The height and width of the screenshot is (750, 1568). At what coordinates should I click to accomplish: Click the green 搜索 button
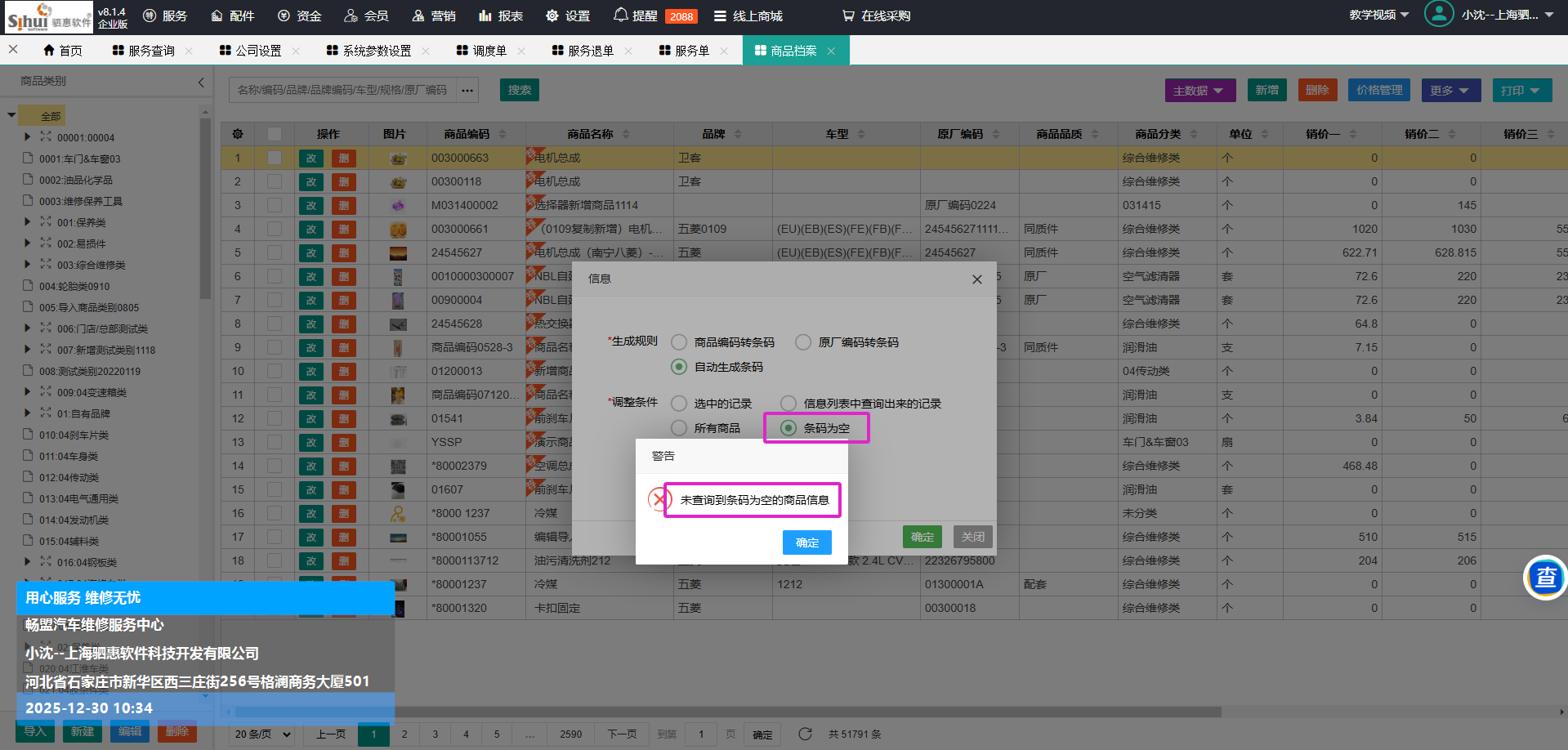click(519, 90)
